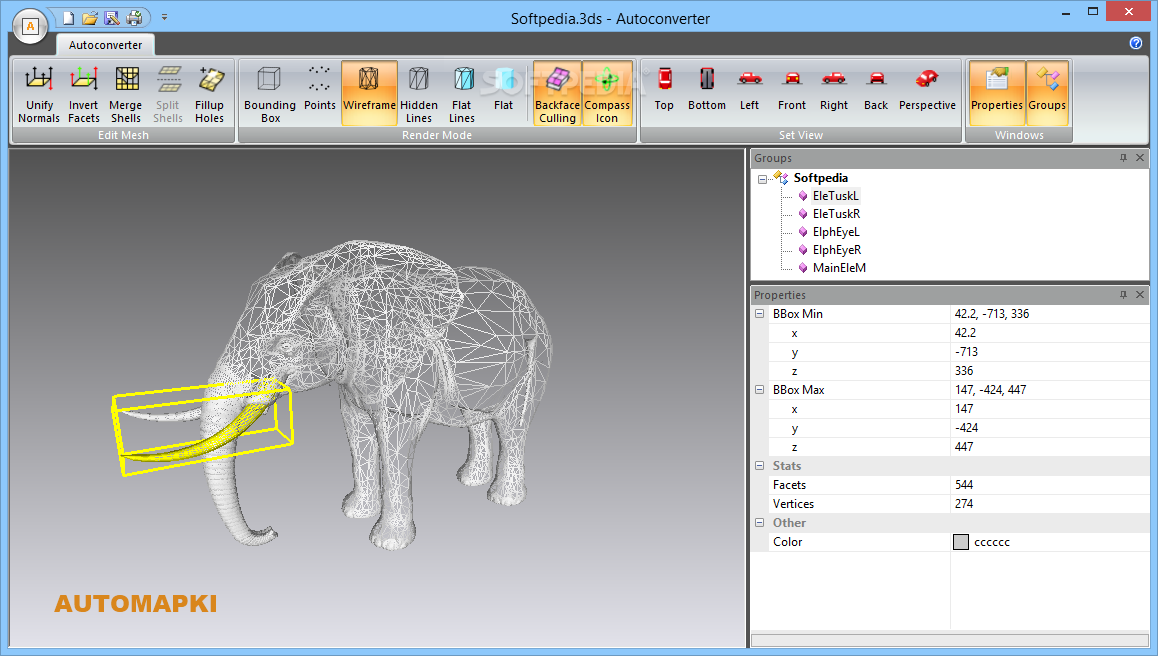Image resolution: width=1158 pixels, height=656 pixels.
Task: Click the cccccc color swatch
Action: [x=960, y=542]
